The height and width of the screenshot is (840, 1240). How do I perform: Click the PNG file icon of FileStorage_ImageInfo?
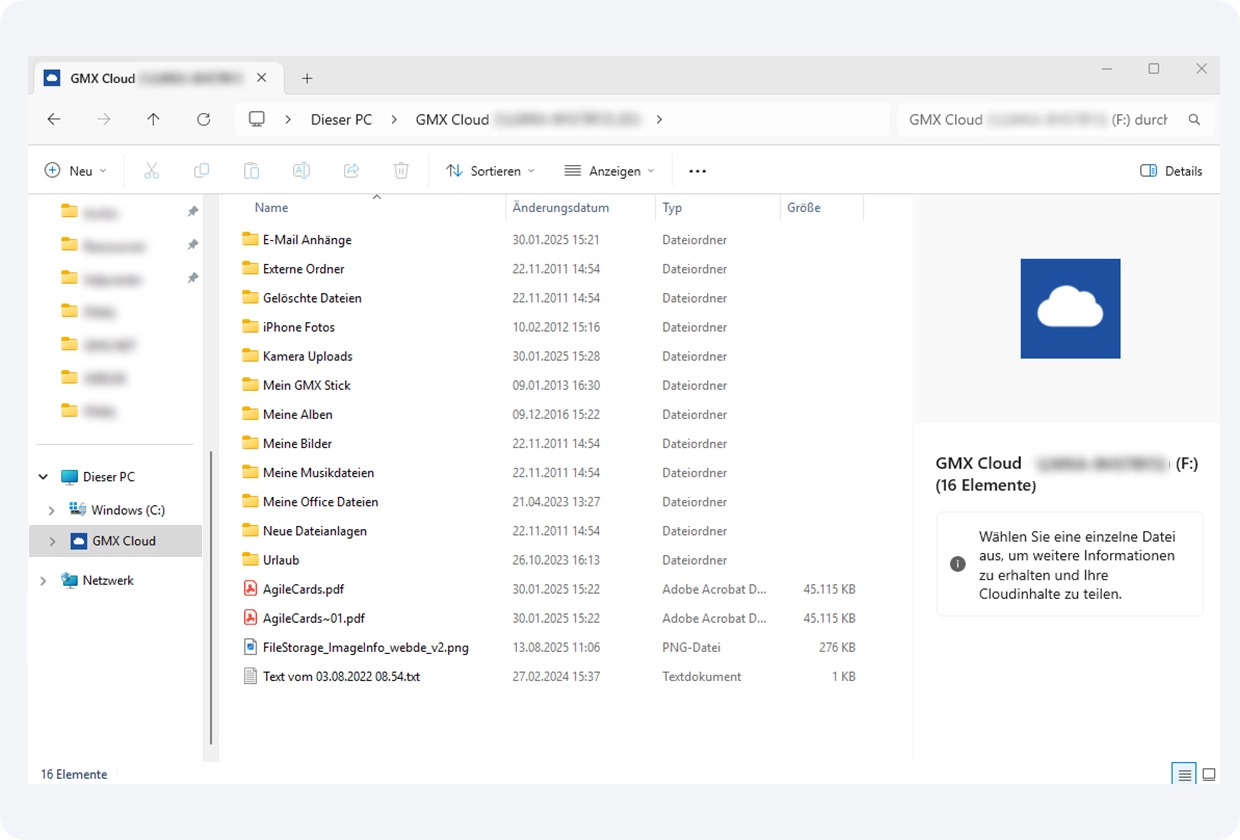(x=251, y=647)
